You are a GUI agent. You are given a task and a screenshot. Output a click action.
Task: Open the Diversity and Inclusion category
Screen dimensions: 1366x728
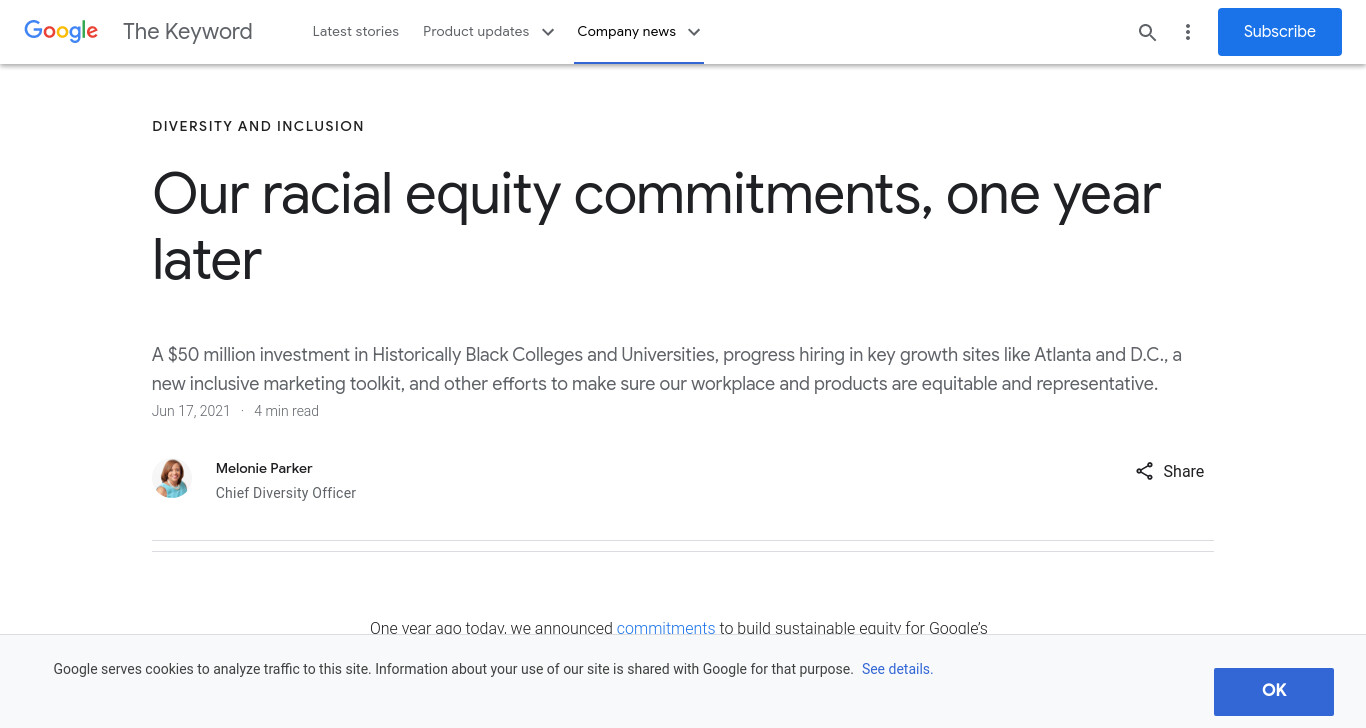click(x=258, y=126)
